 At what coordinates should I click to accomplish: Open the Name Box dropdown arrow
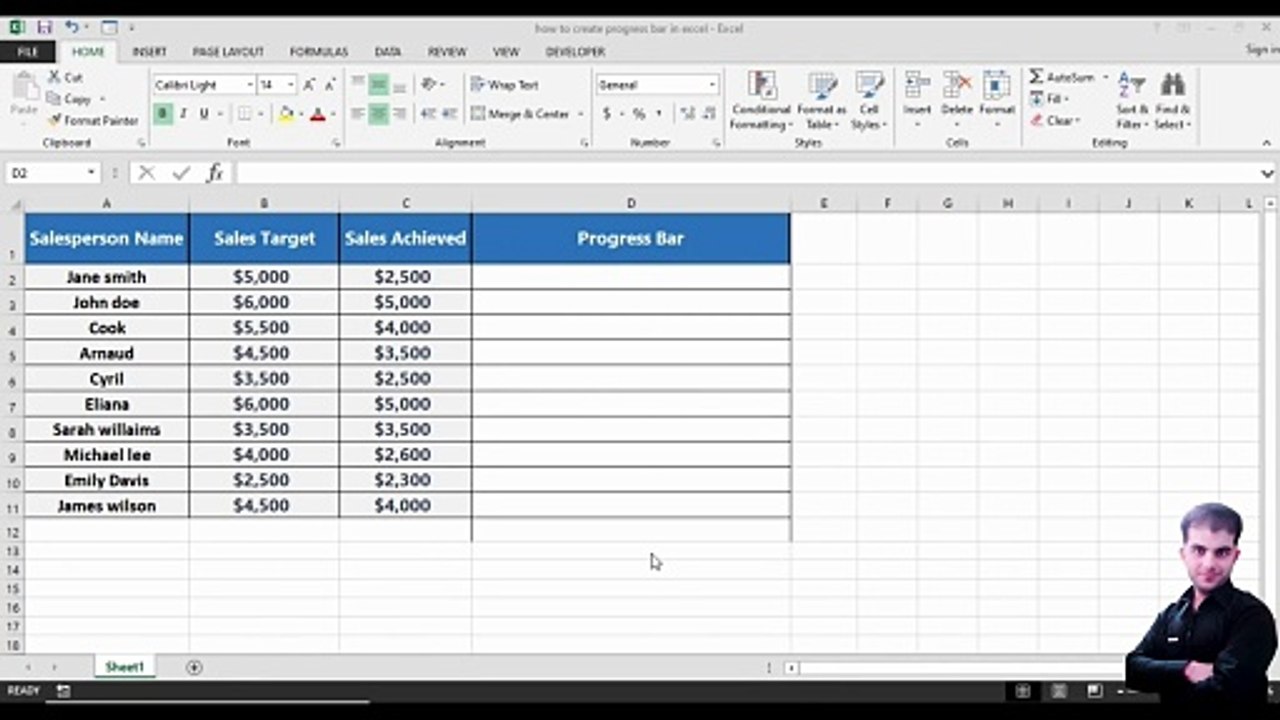(91, 173)
